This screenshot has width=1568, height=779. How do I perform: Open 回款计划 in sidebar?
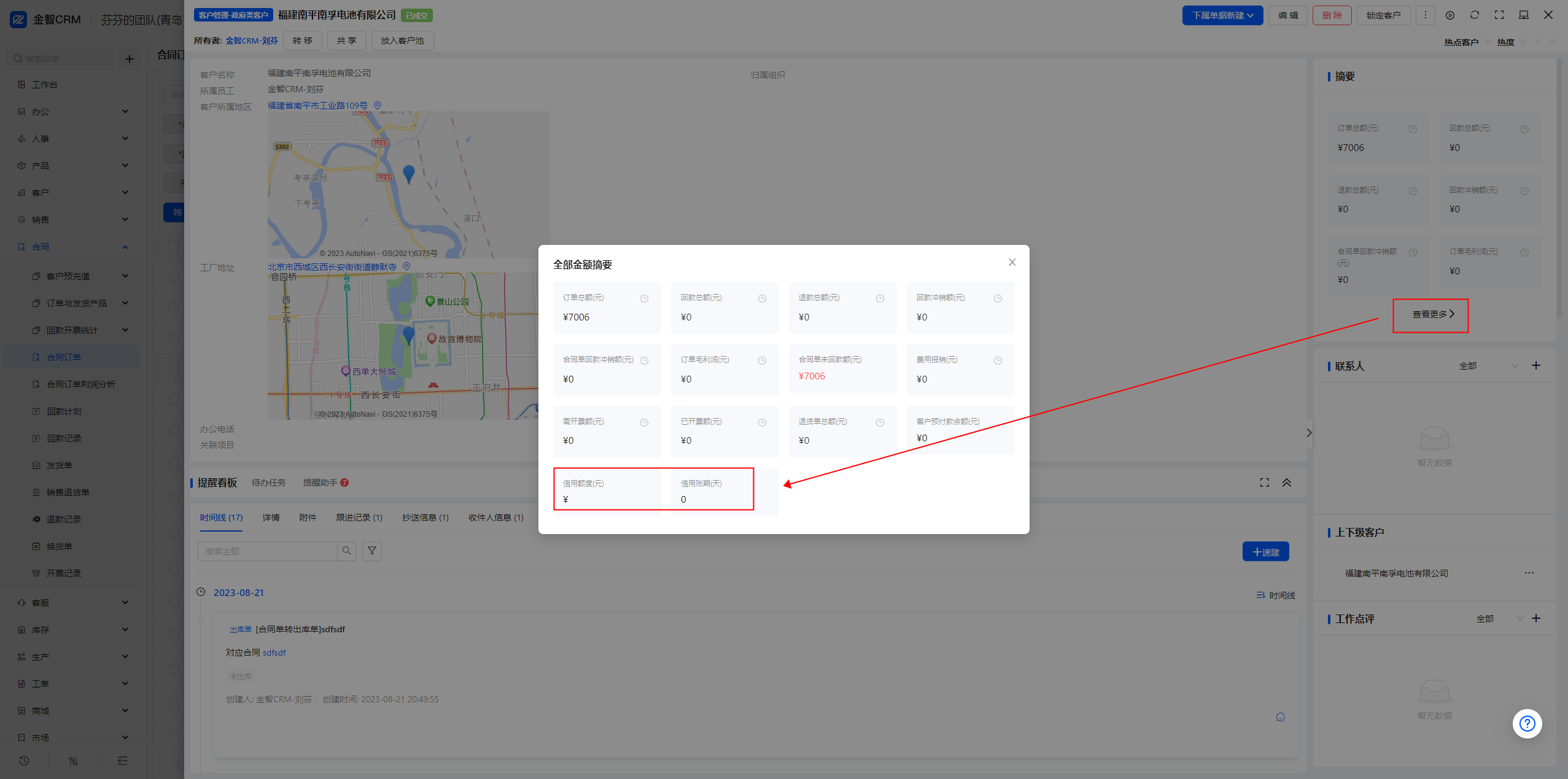(64, 411)
